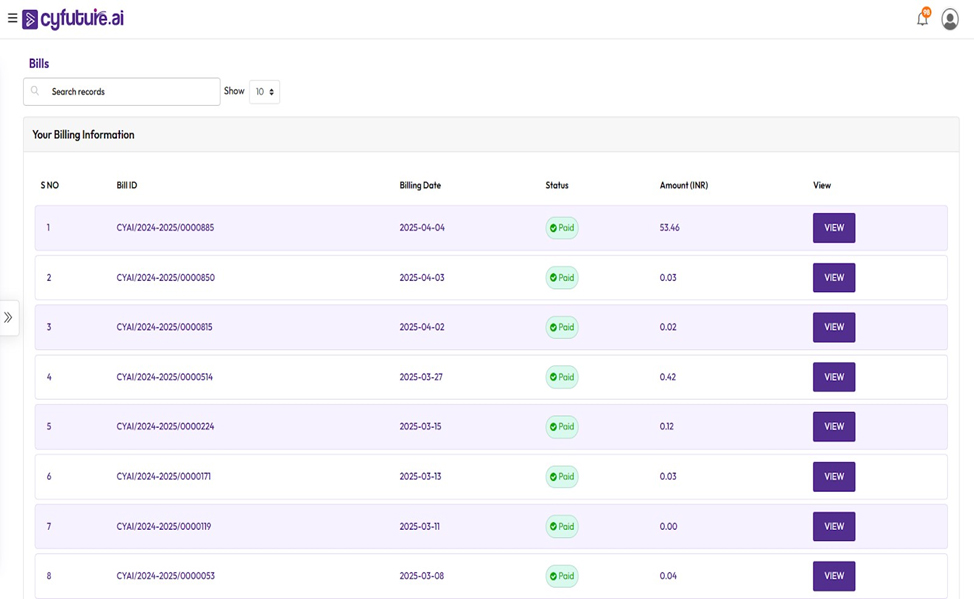
Task: View bill CYAI/2024-2025/0000224
Action: [833, 427]
